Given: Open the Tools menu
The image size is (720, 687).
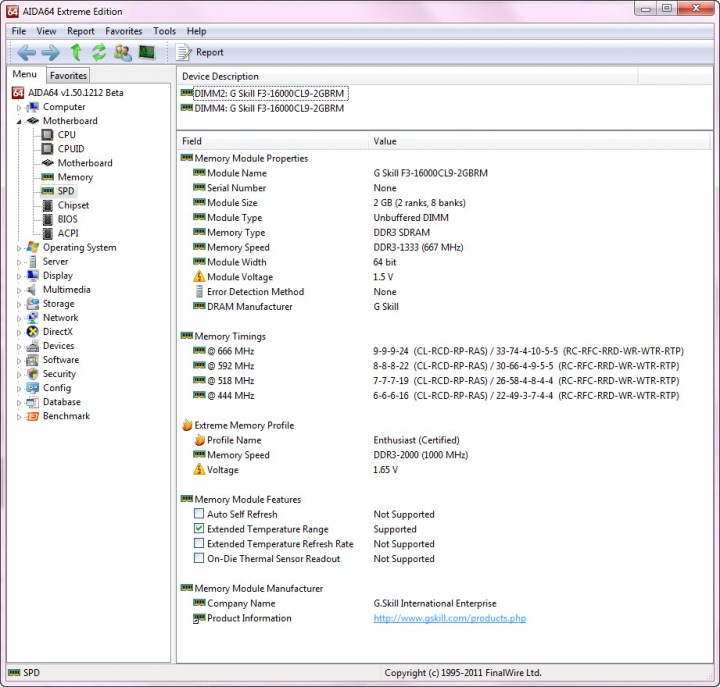Looking at the screenshot, I should pos(164,31).
